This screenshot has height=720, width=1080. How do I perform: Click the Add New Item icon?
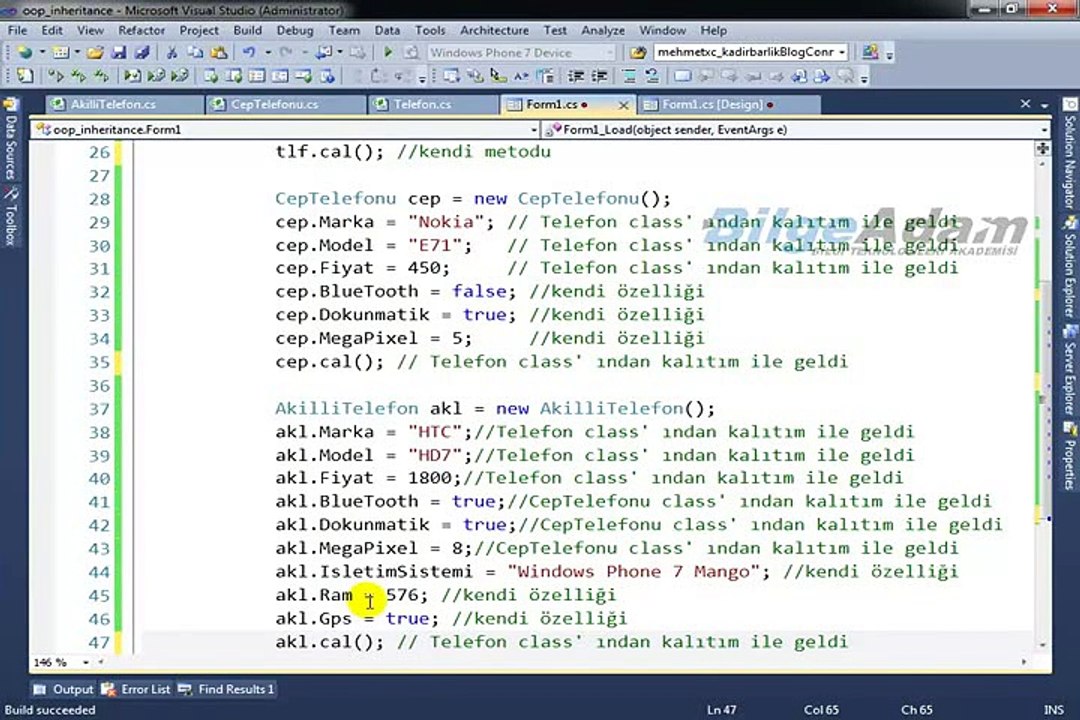[61, 52]
